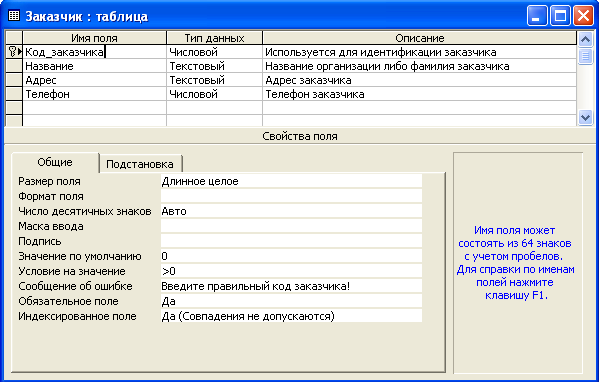Close the Заказчик table window
Screen dimensions: 599x382
click(583, 16)
